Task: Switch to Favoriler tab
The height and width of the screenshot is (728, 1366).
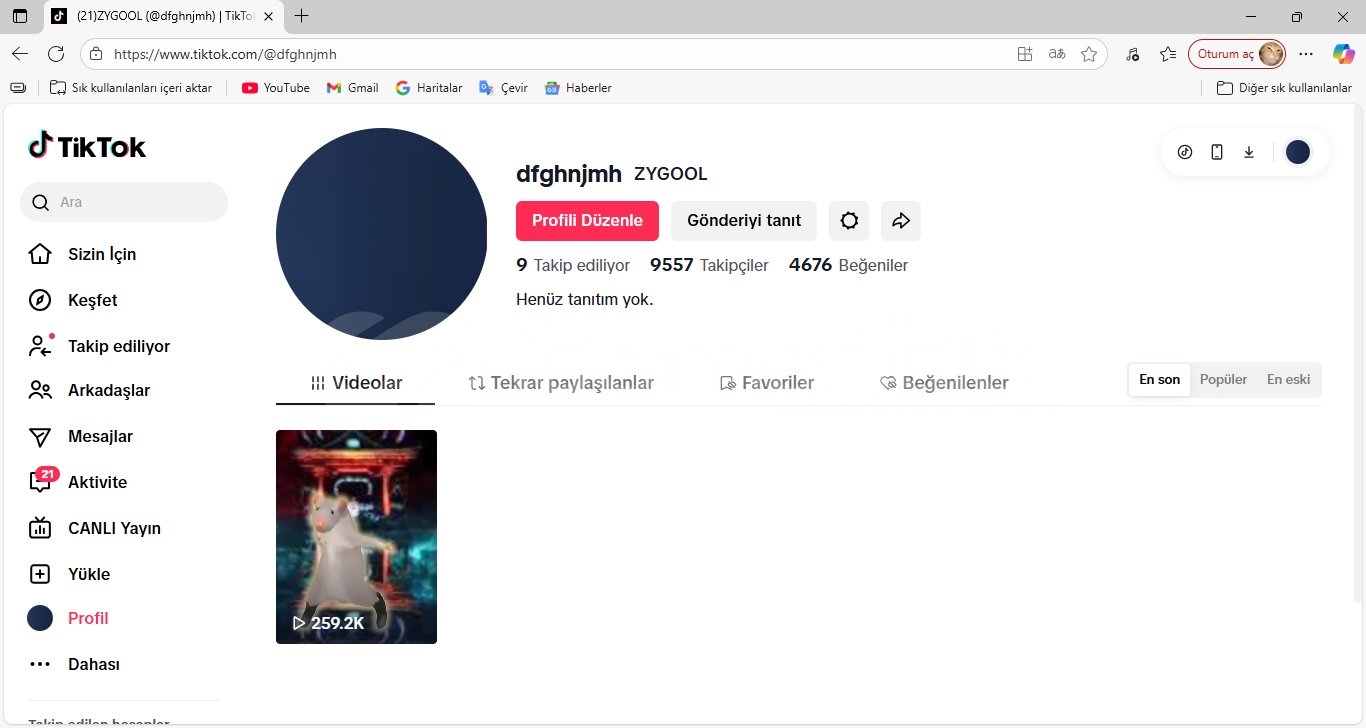Action: pos(767,383)
